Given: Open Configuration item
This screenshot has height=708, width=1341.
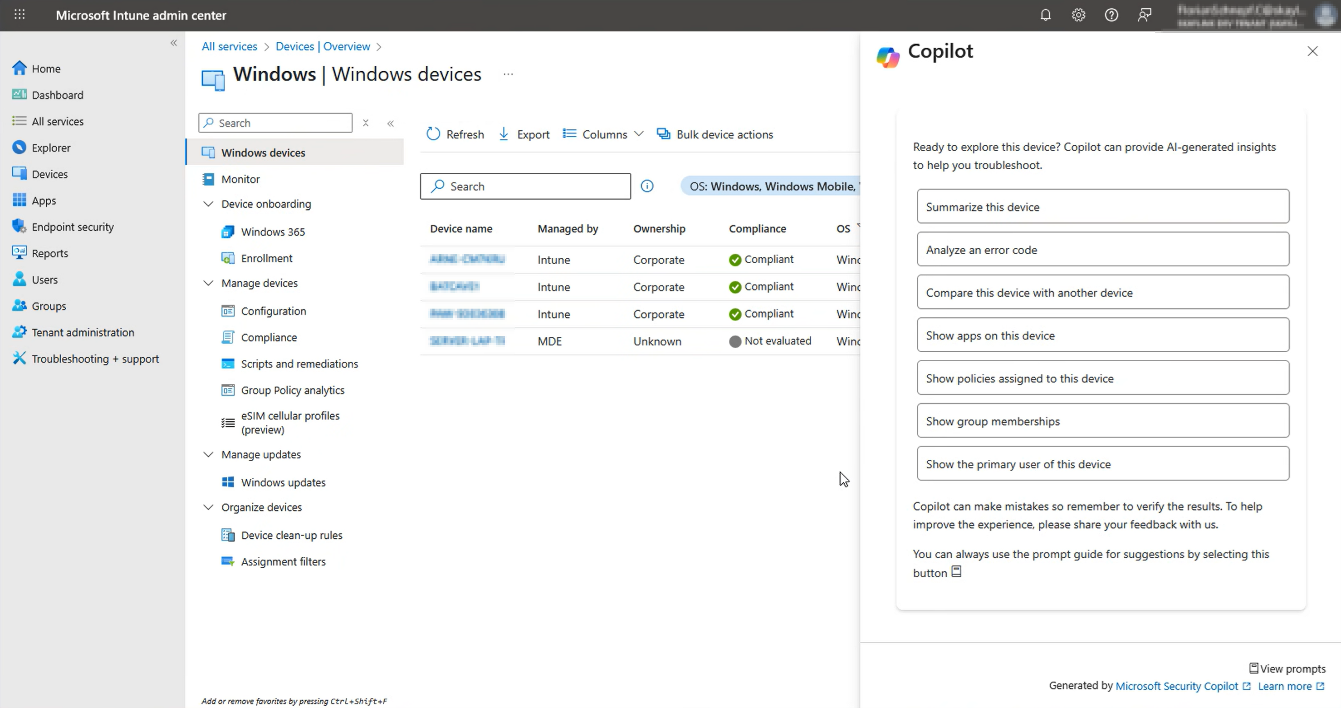Looking at the screenshot, I should pos(273,311).
